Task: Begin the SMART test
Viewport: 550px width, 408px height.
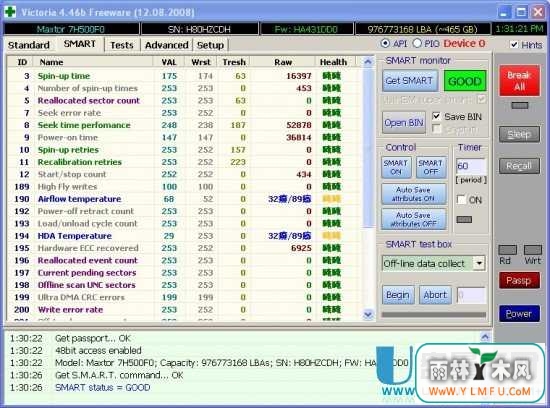Action: point(398,295)
